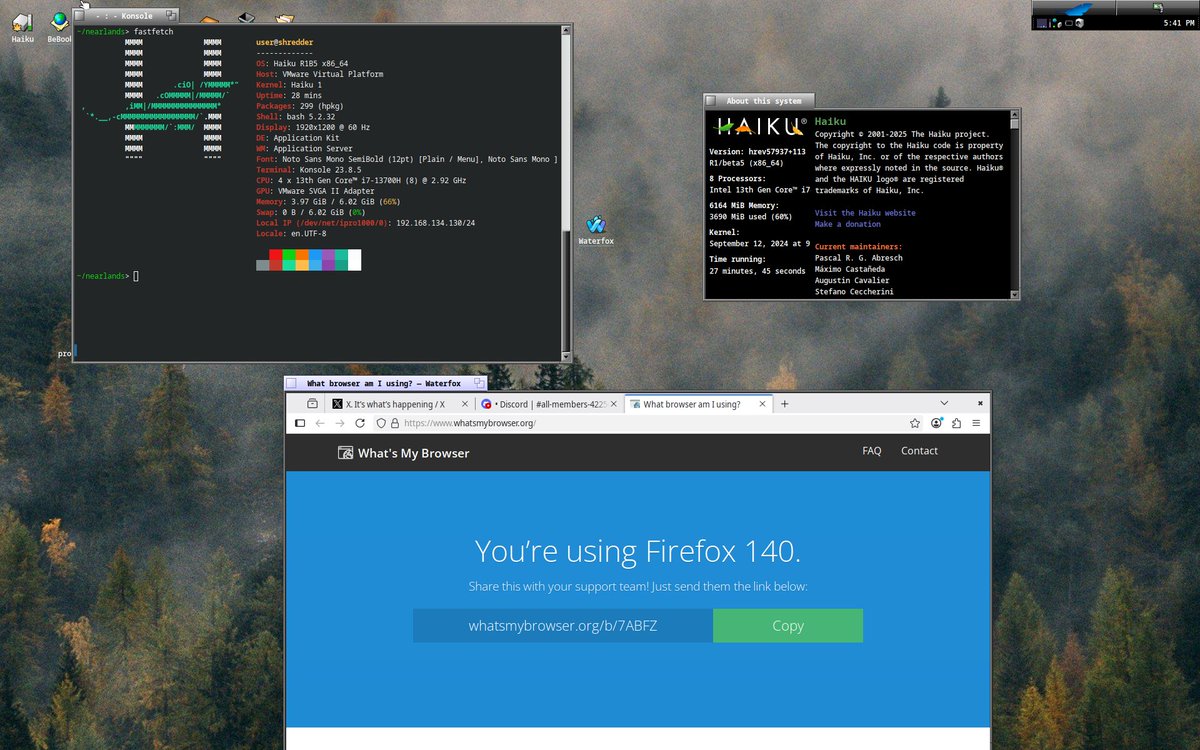The height and width of the screenshot is (750, 1200).
Task: Open the Waterfox hamburger menu
Action: coord(976,423)
